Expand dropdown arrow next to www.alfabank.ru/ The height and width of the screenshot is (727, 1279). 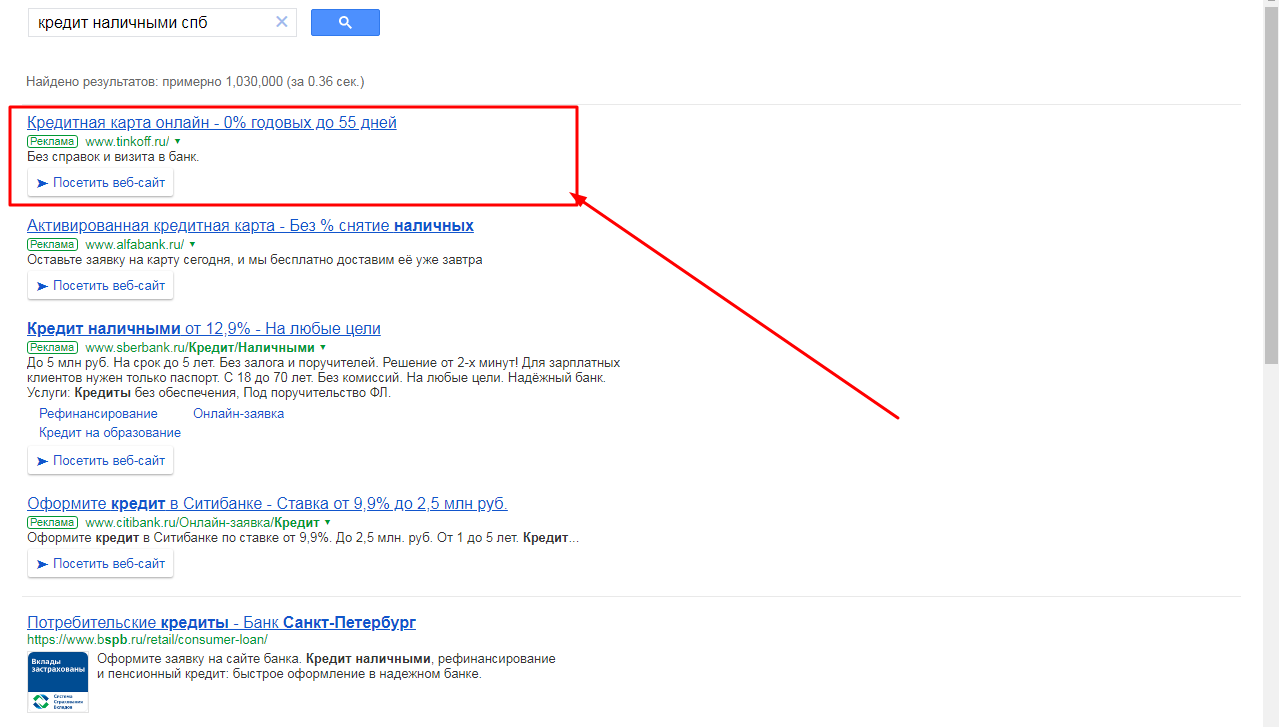(x=192, y=244)
